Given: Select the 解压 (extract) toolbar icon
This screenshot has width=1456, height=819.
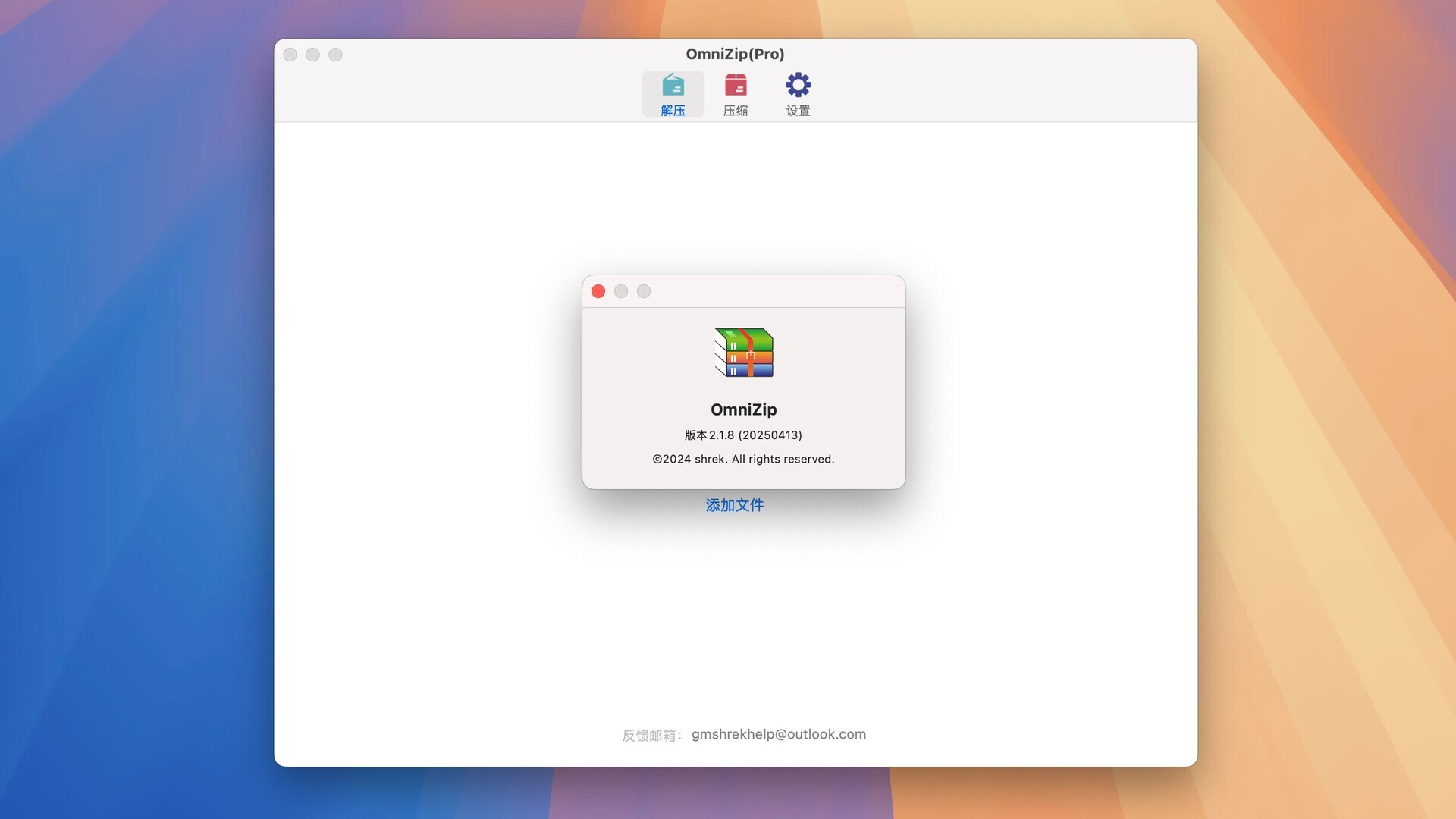Looking at the screenshot, I should [x=672, y=93].
